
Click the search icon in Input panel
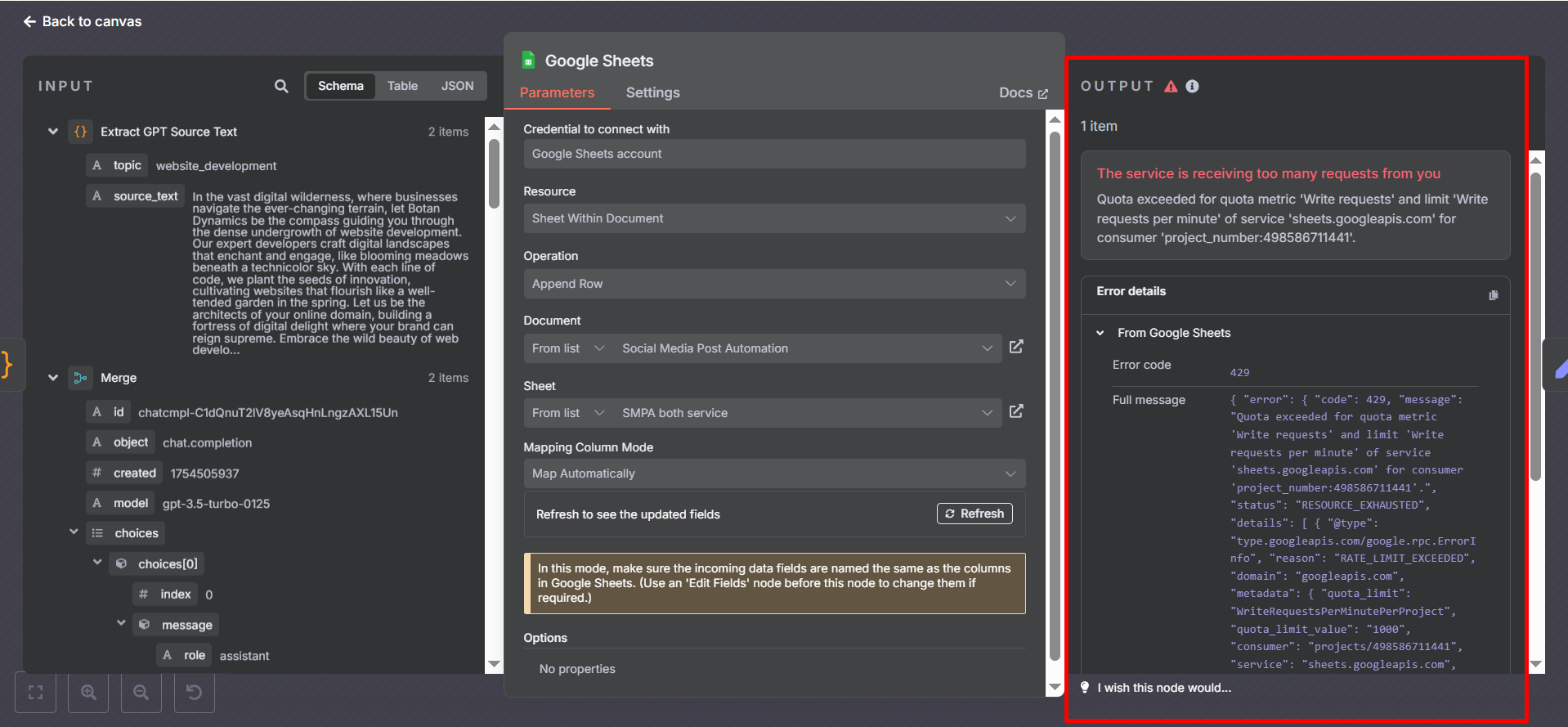pos(281,86)
